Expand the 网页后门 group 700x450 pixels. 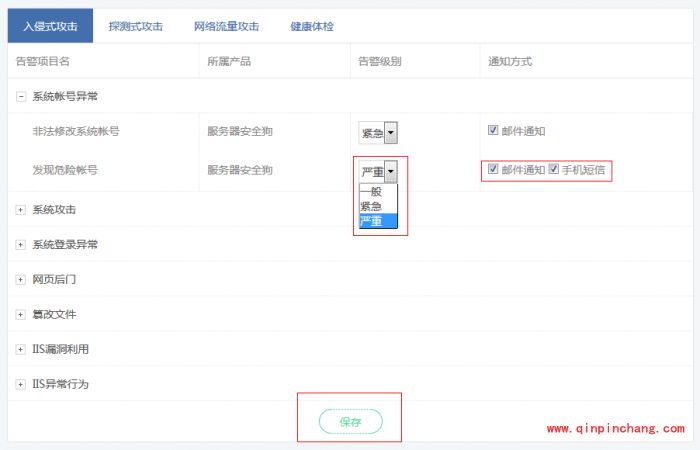click(21, 279)
